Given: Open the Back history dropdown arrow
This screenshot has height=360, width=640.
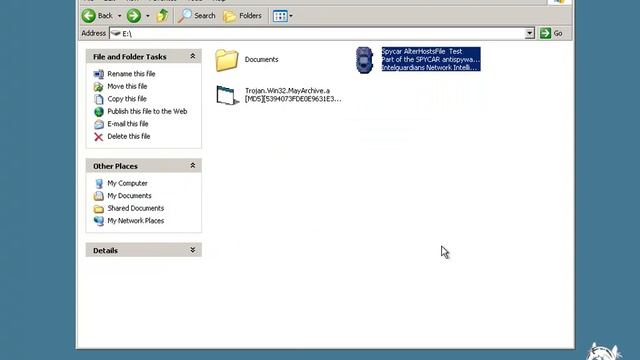Looking at the screenshot, I should (x=120, y=16).
